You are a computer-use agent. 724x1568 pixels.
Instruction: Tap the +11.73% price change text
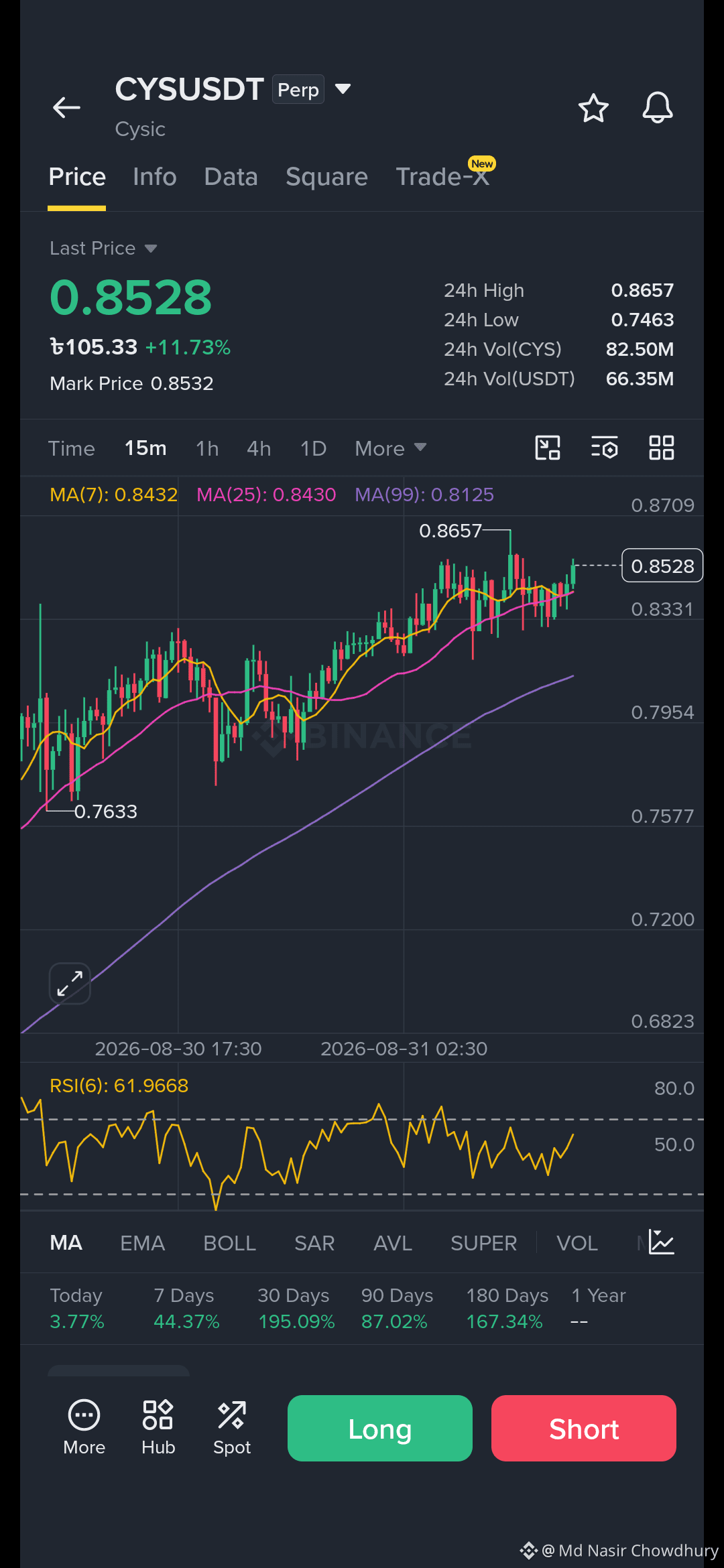point(188,347)
